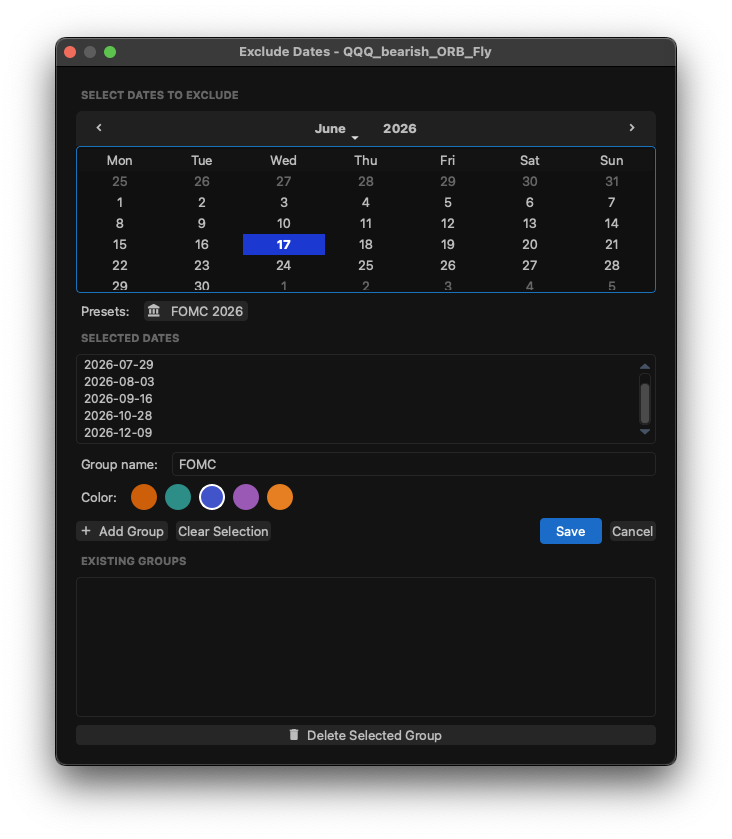Clear Selection of dates

point(223,531)
